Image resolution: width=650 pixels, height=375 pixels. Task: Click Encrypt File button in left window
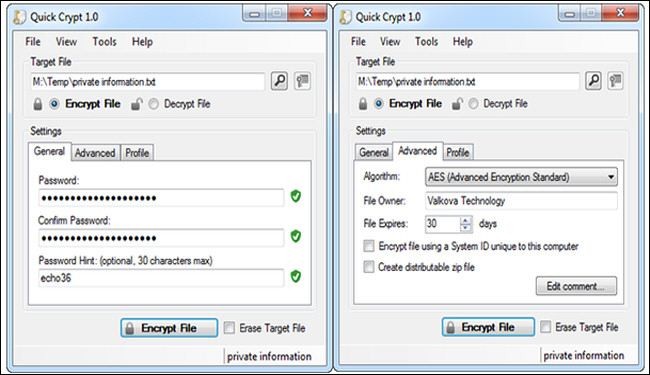coord(169,328)
